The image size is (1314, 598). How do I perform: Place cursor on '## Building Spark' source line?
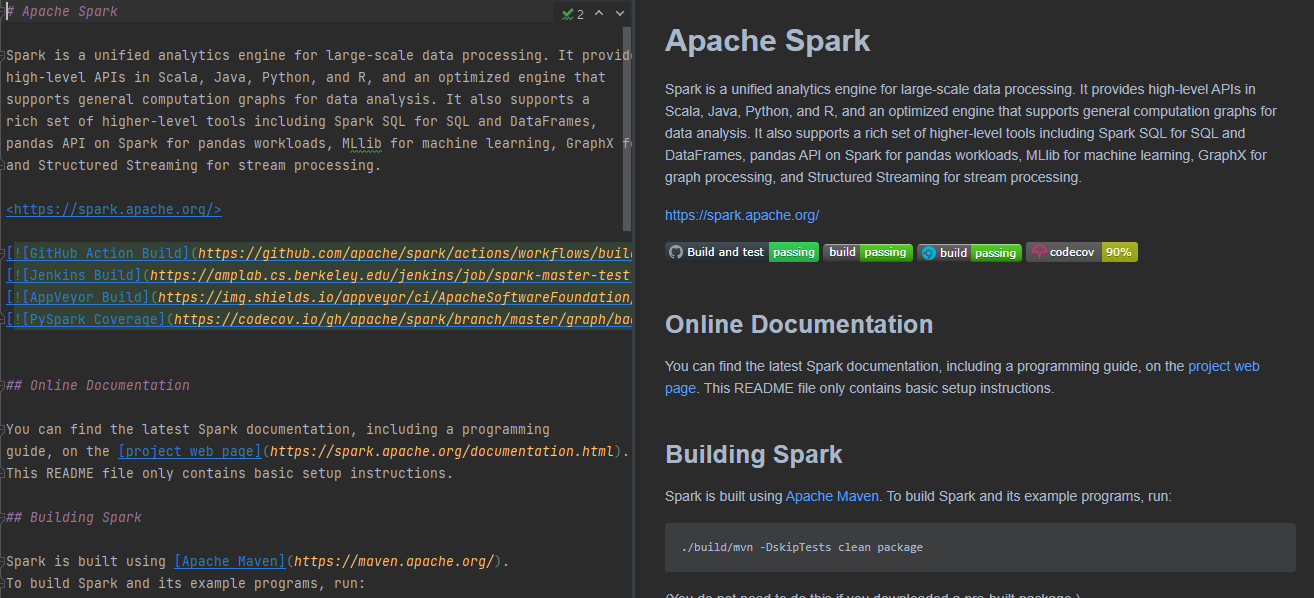(x=74, y=518)
